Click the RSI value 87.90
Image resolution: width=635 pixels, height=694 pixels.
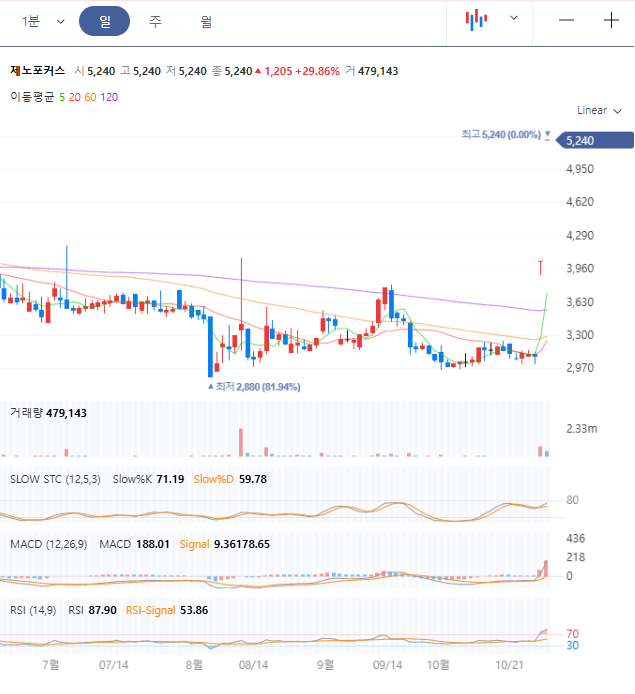(x=103, y=610)
